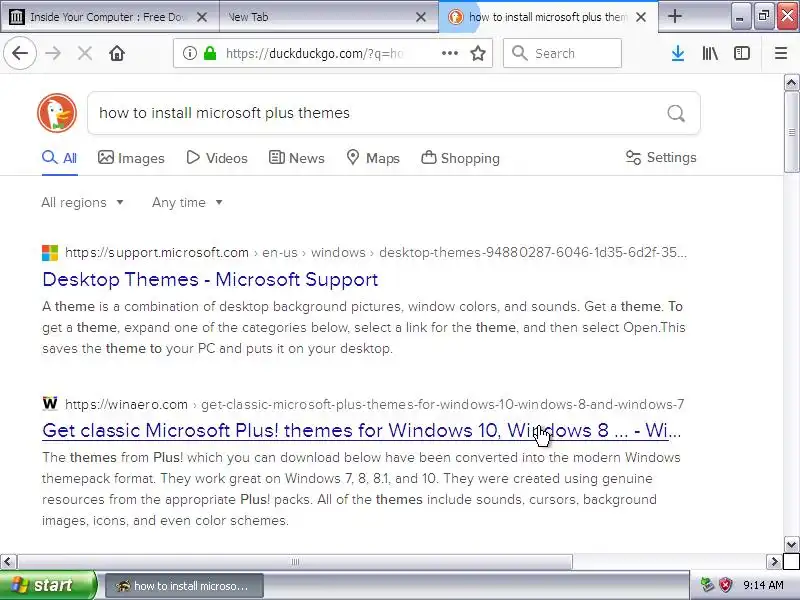Open the Downloads panel arrow

pos(678,53)
